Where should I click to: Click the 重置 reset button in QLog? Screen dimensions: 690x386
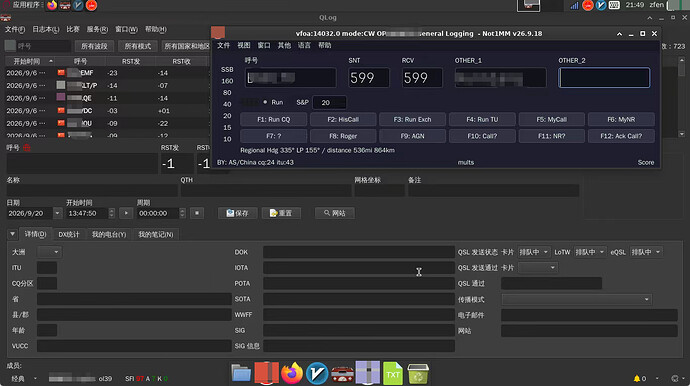(x=281, y=213)
